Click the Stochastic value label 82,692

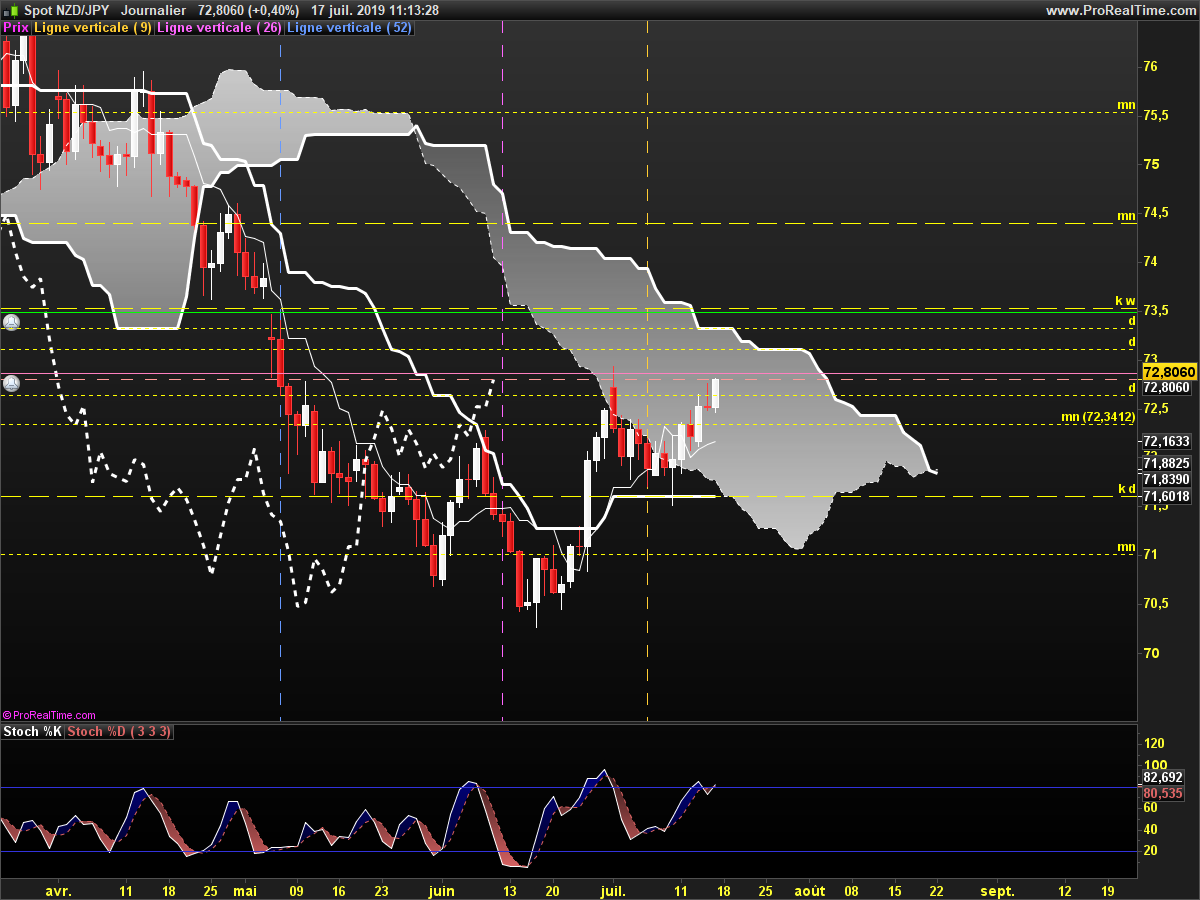(x=1163, y=777)
